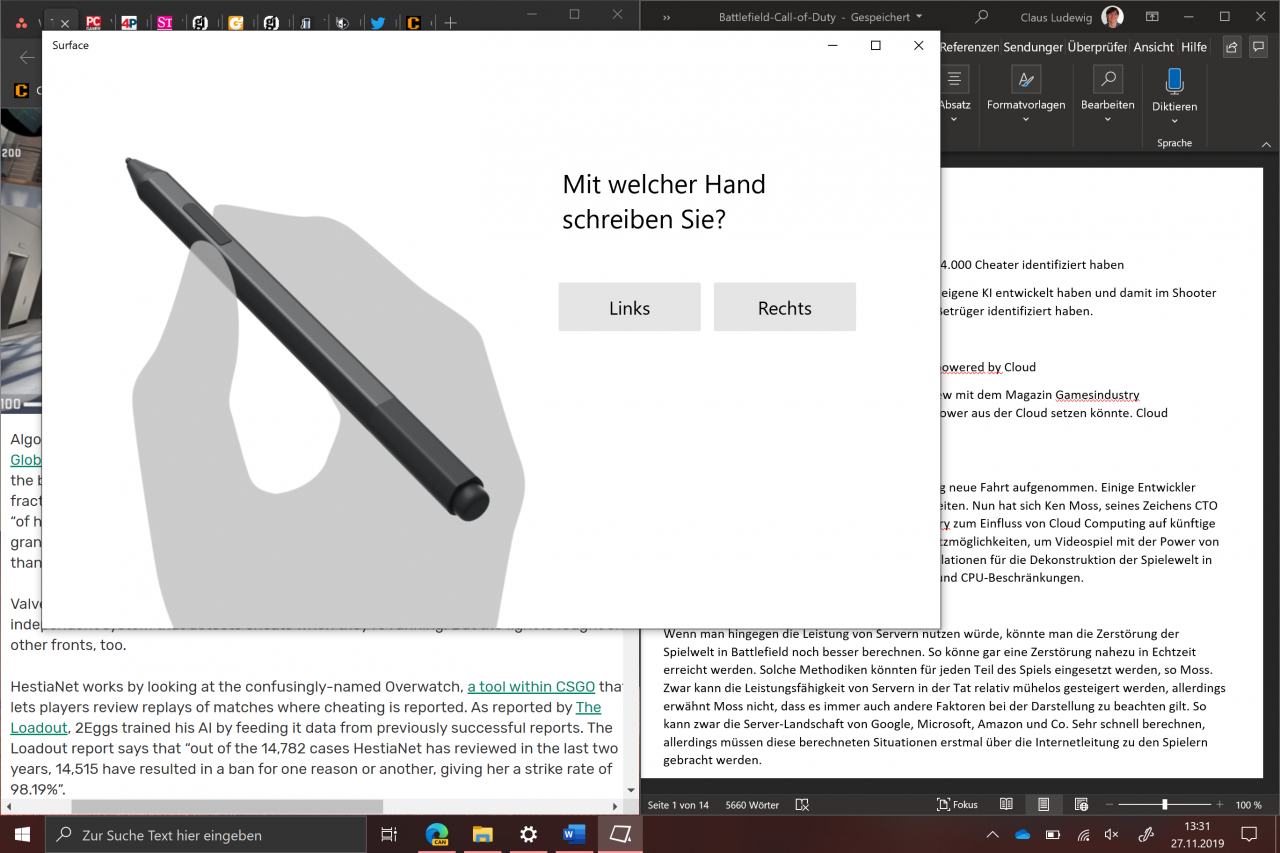Open Claus Ludewig account picture
Viewport: 1280px width, 853px height.
pyautogui.click(x=1110, y=17)
